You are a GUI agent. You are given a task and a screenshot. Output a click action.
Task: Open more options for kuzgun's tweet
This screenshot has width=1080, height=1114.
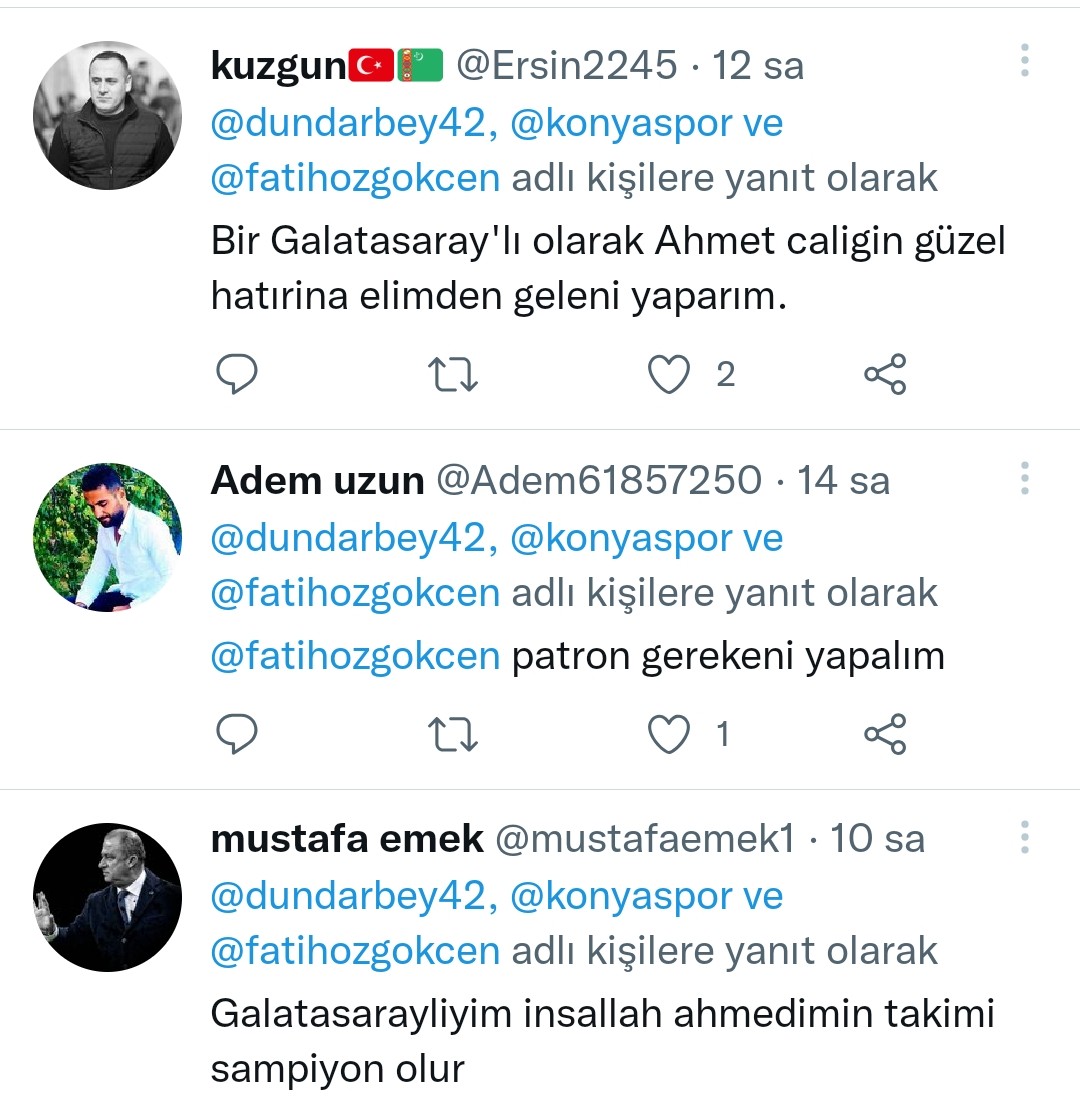pos(1025,60)
